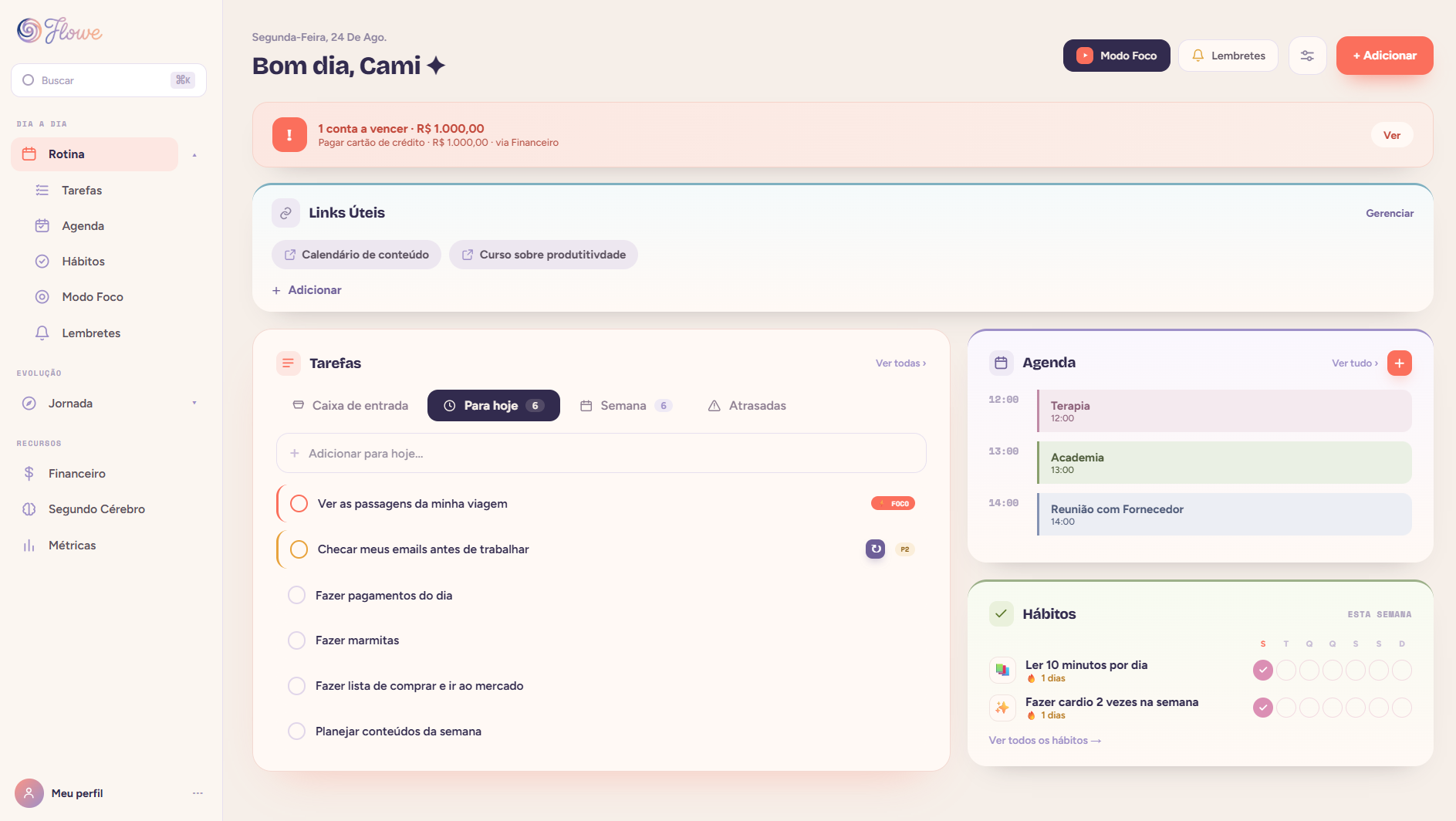
Task: Toggle Monday circle for 'Fazer cardio'
Action: pos(1263,708)
